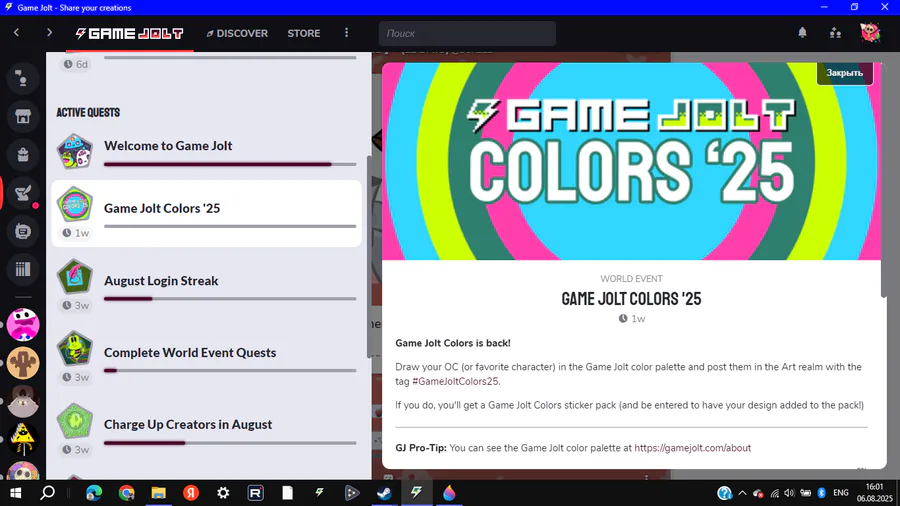900x506 pixels.
Task: Open the quests icon in sidebar
Action: coord(23,193)
